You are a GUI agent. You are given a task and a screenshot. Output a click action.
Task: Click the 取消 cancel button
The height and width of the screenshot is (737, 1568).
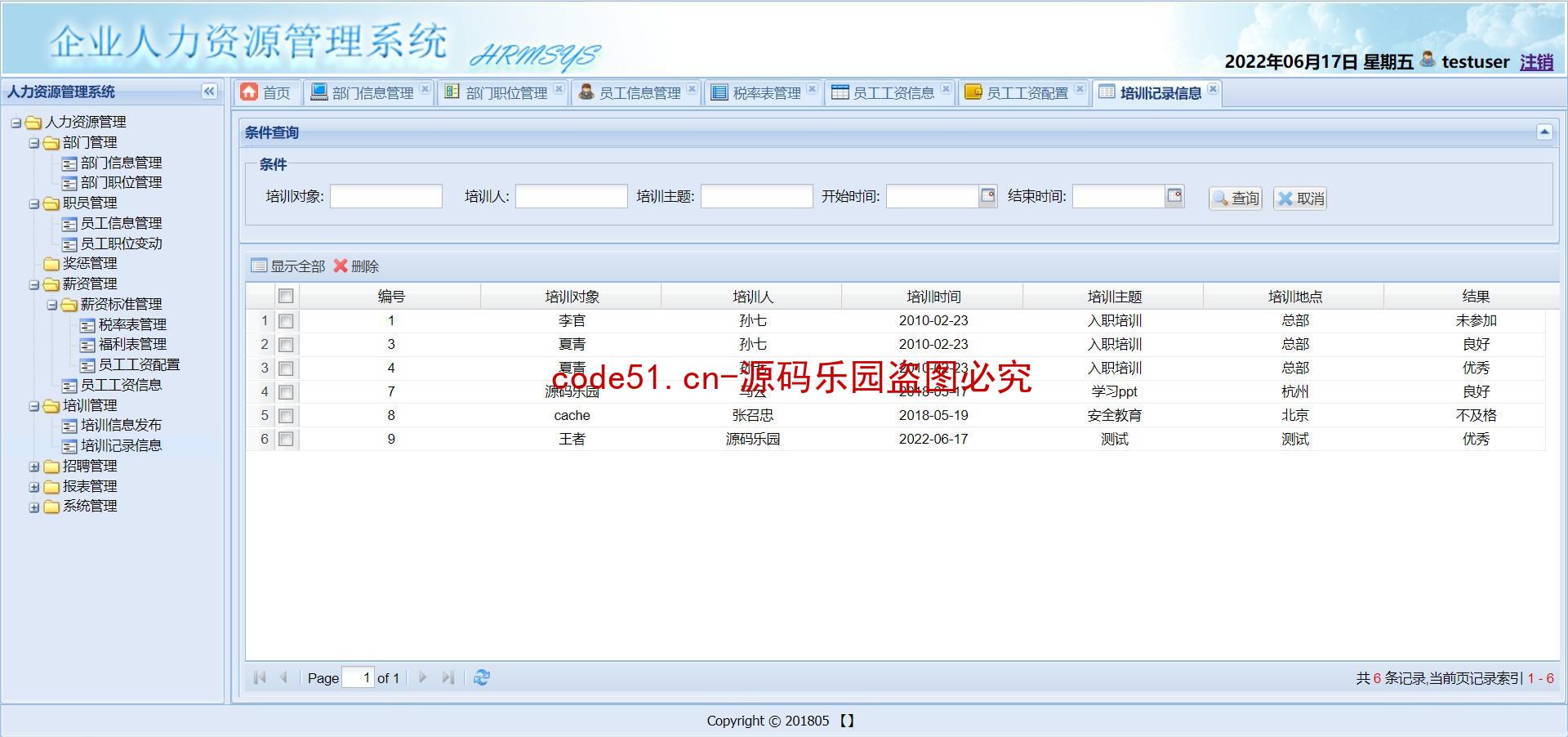(x=1300, y=198)
